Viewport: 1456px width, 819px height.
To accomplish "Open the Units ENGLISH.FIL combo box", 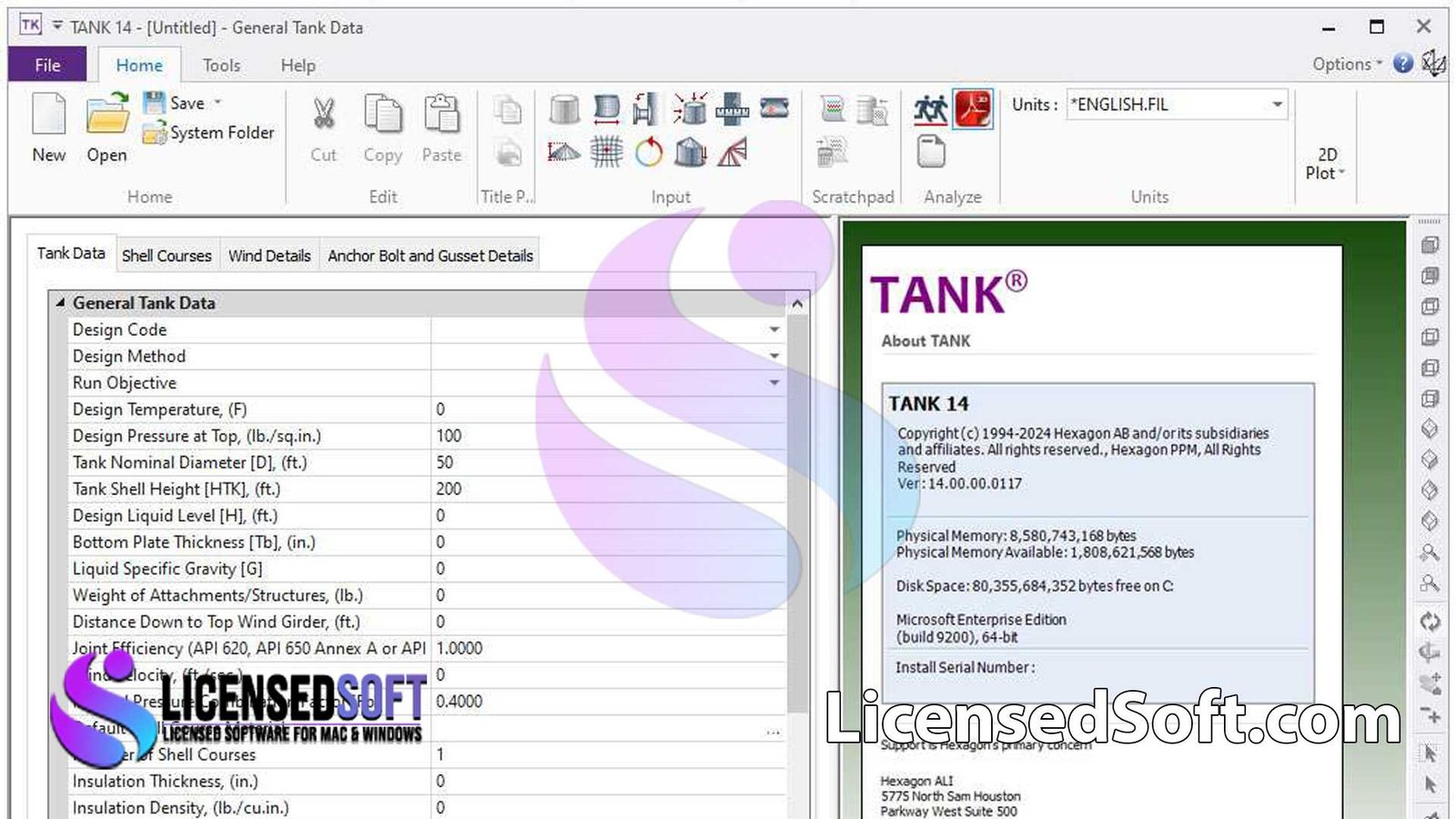I will (x=1178, y=105).
